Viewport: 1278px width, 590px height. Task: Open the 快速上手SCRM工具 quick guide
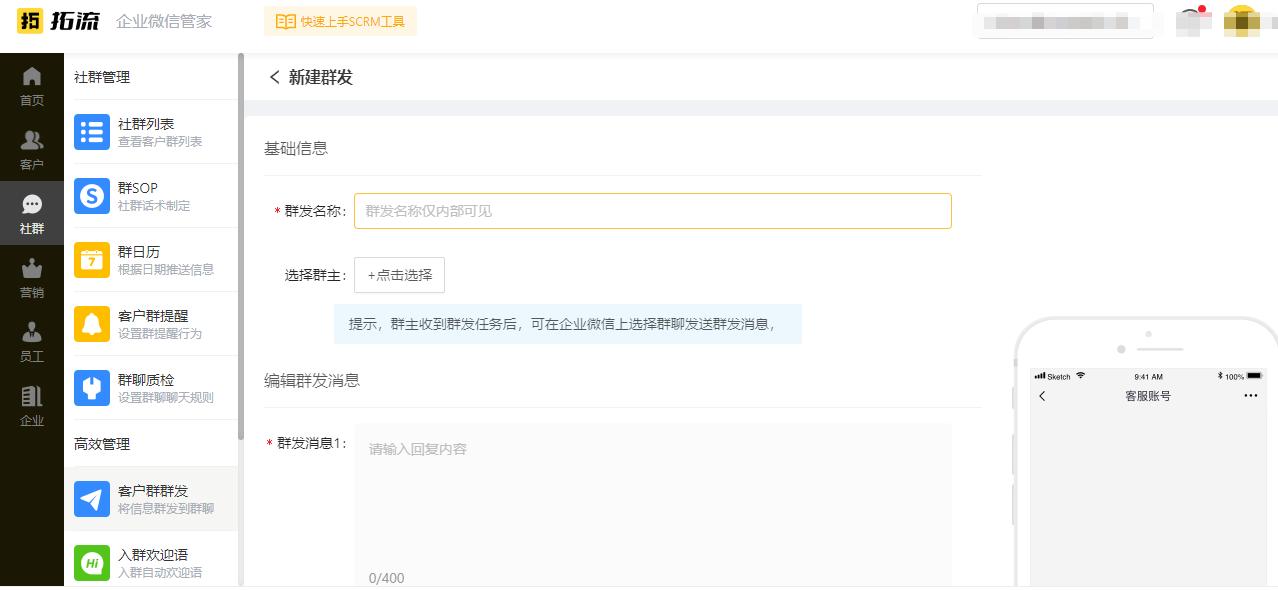click(340, 20)
